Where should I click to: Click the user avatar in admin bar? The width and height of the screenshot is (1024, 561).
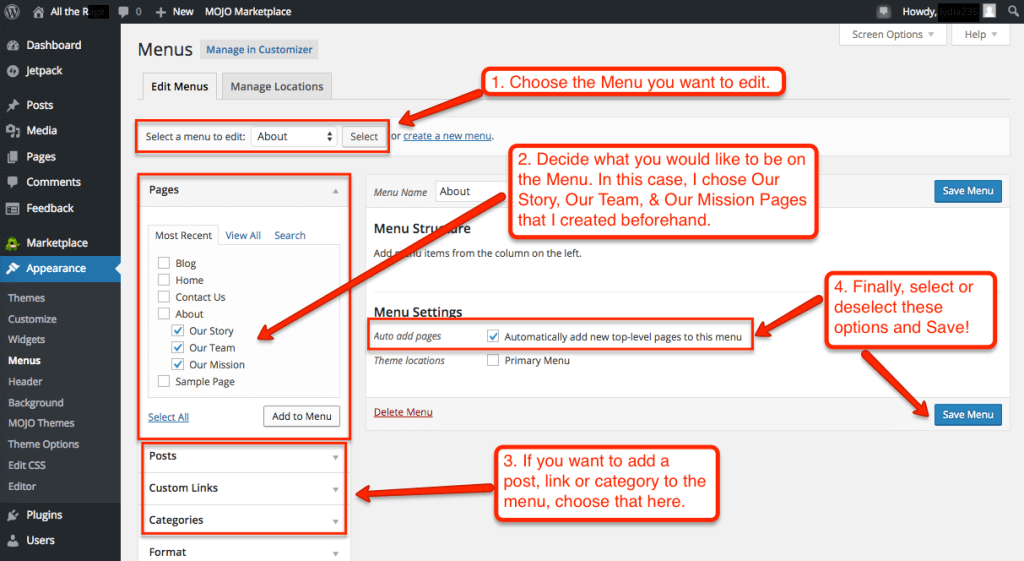pos(990,11)
